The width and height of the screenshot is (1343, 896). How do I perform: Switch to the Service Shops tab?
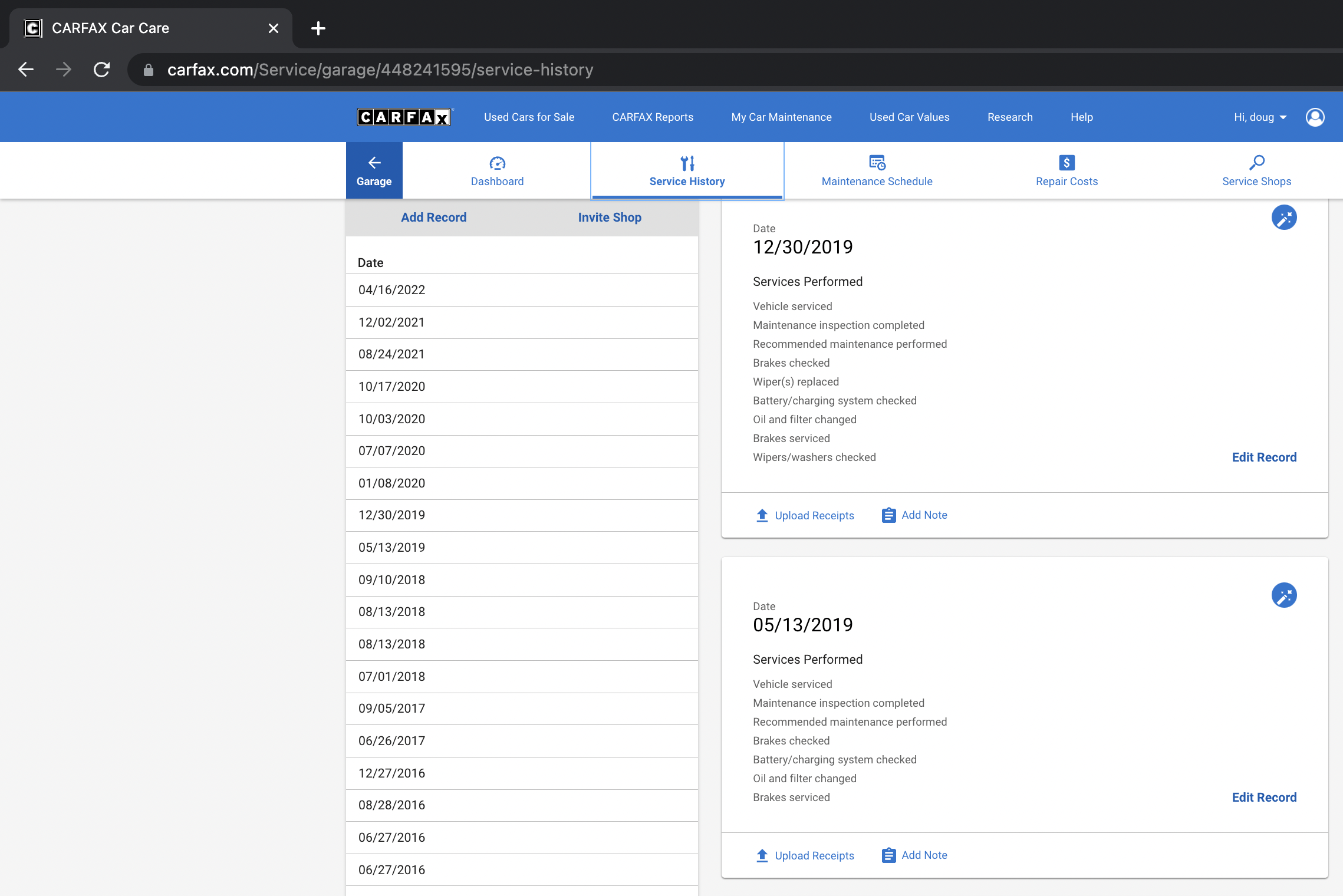click(1256, 170)
